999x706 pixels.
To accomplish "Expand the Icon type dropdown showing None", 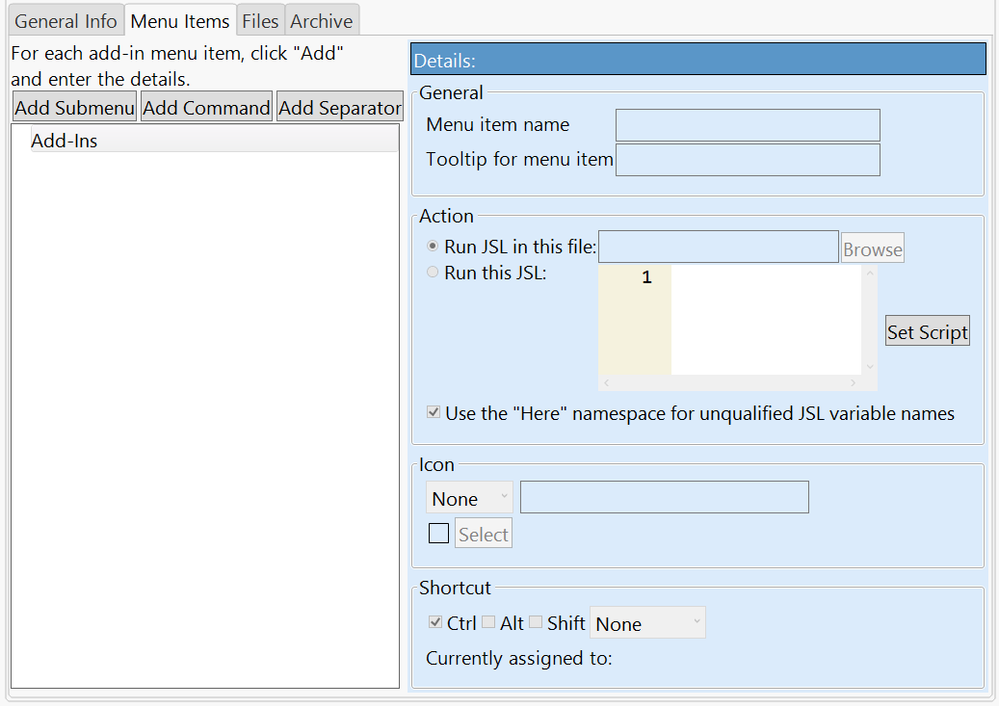I will [x=469, y=498].
